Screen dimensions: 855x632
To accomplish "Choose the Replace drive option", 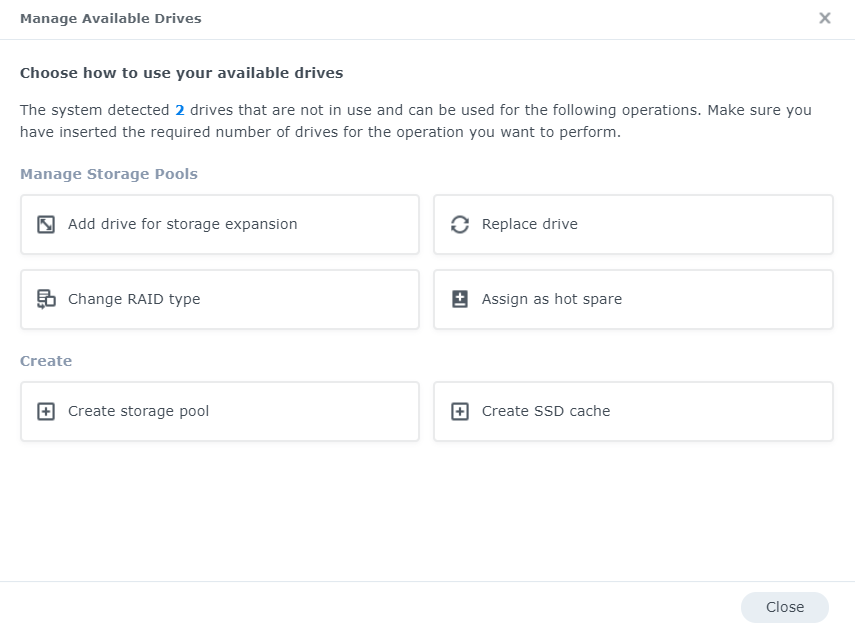I will [633, 224].
